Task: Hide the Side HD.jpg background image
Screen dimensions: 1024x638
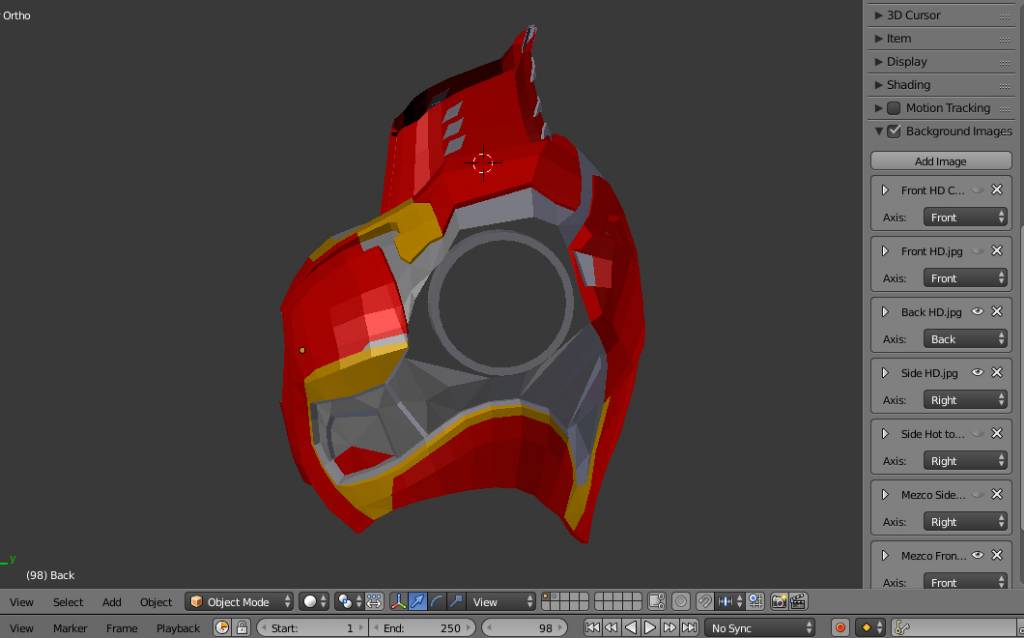Action: (978, 372)
